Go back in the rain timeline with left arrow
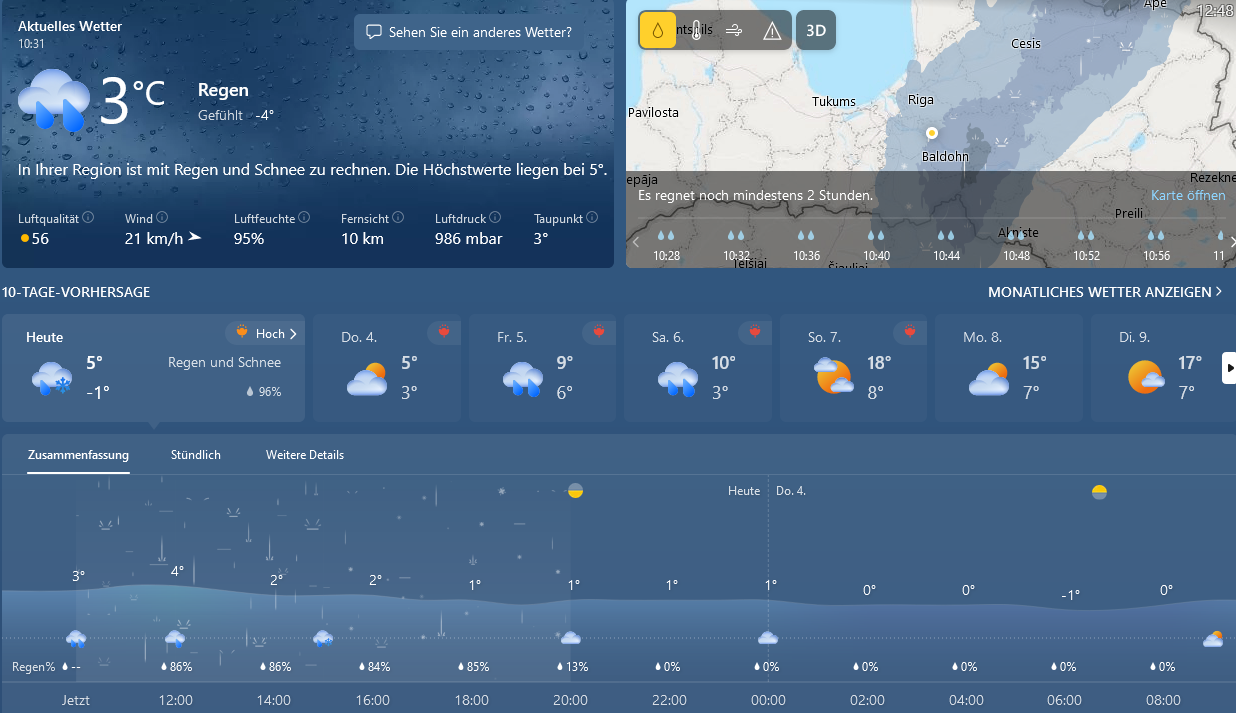 [x=635, y=241]
